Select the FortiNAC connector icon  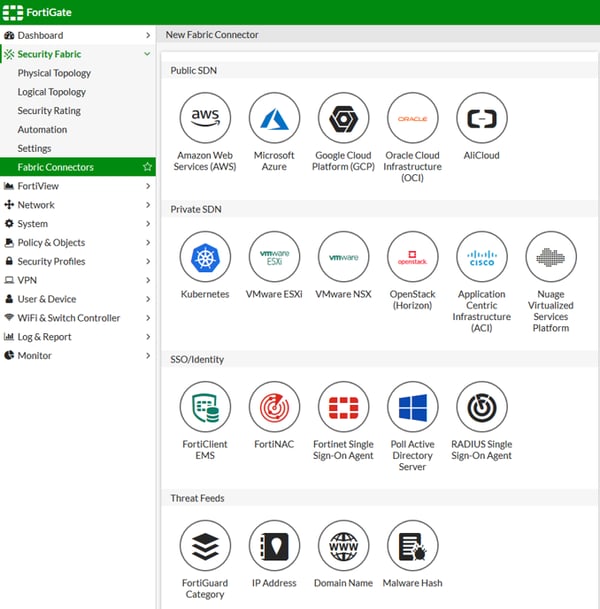pos(274,407)
